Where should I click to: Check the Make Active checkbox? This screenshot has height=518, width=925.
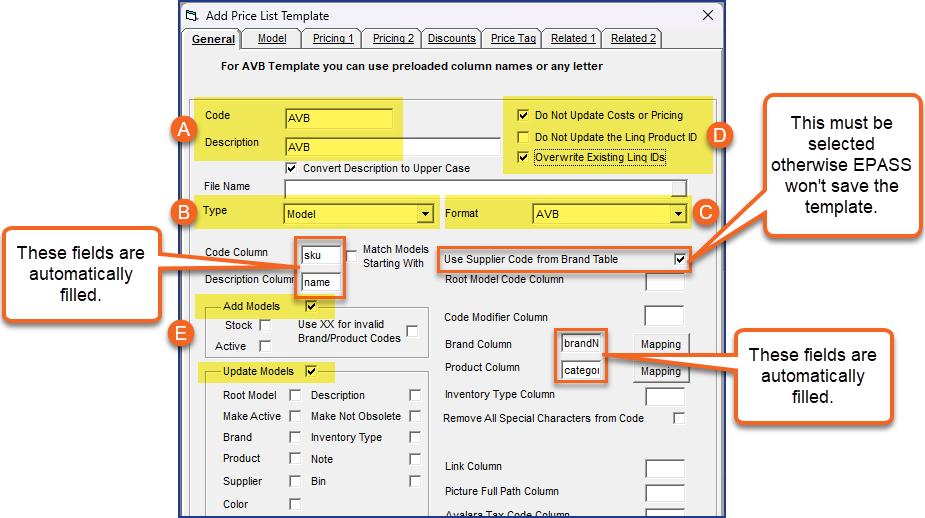tap(295, 416)
